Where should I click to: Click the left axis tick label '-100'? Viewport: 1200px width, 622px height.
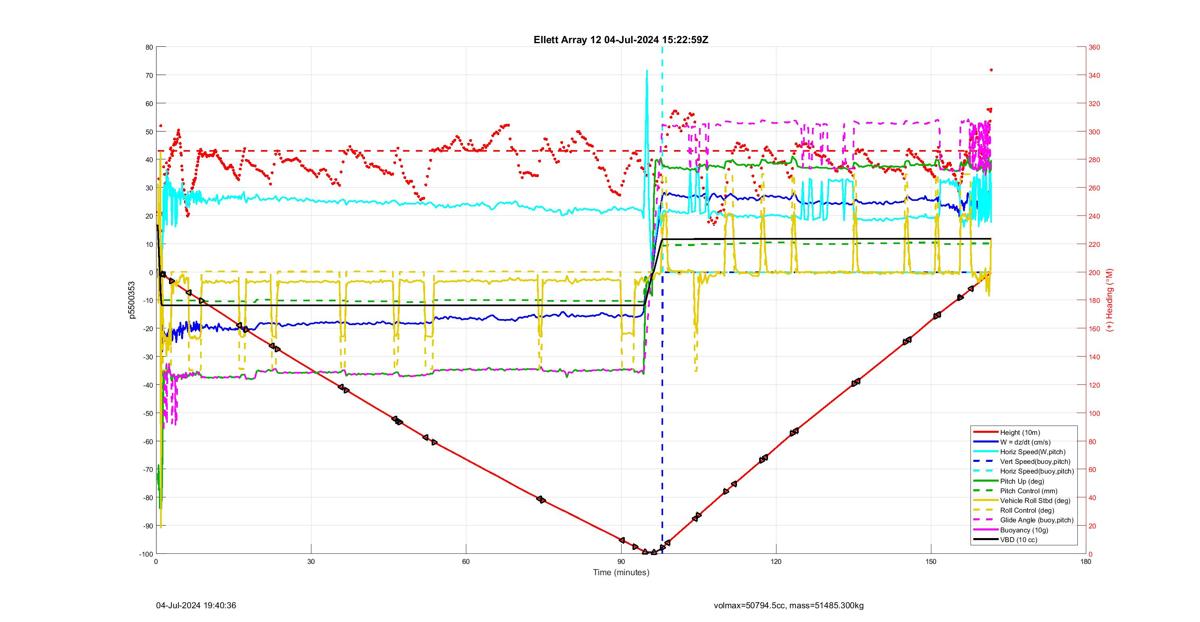click(x=145, y=554)
